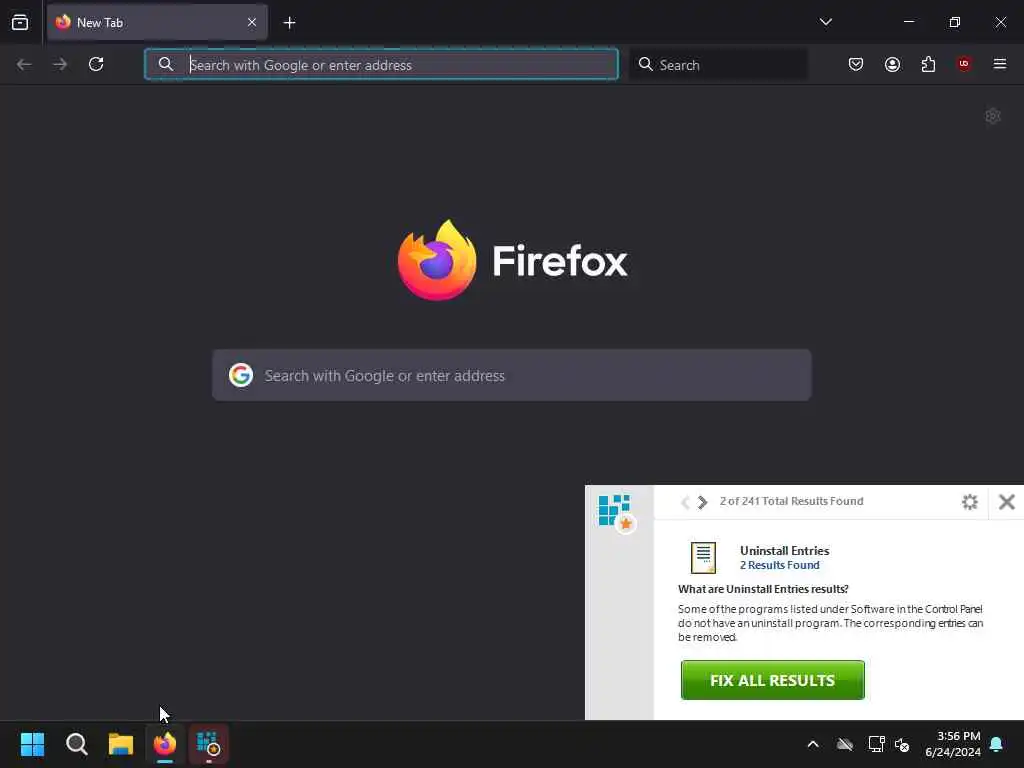Open the clock and date 3:56 PM
The width and height of the screenshot is (1024, 768).
coord(953,744)
